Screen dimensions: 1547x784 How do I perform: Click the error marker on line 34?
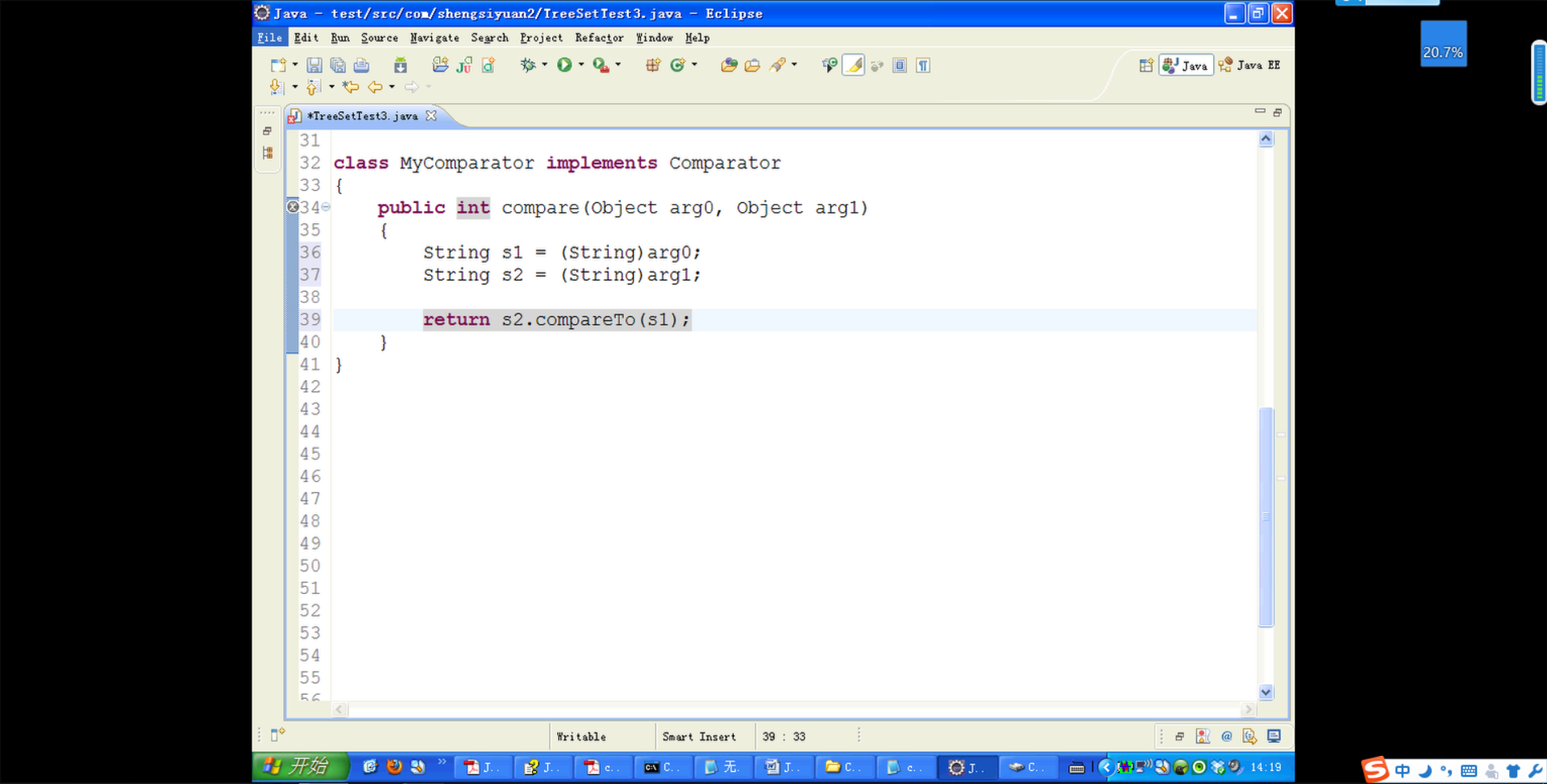tap(293, 207)
